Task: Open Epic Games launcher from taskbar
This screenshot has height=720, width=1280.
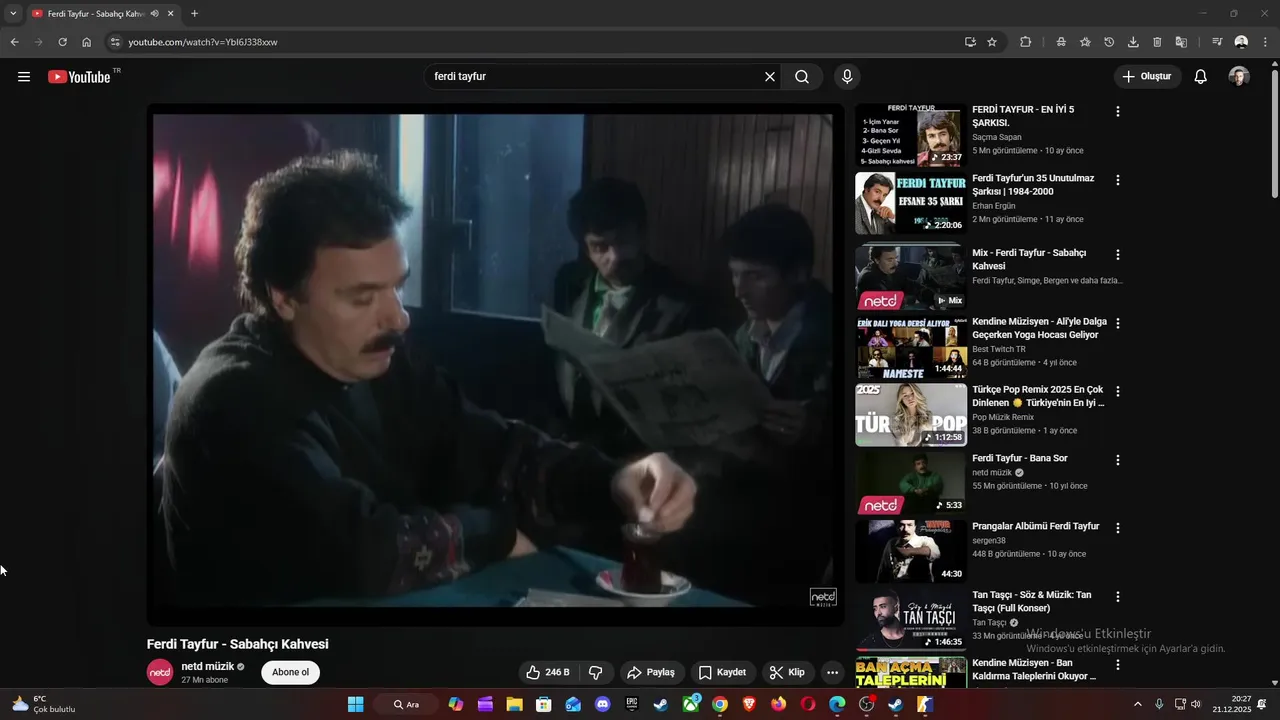Action: 632,704
